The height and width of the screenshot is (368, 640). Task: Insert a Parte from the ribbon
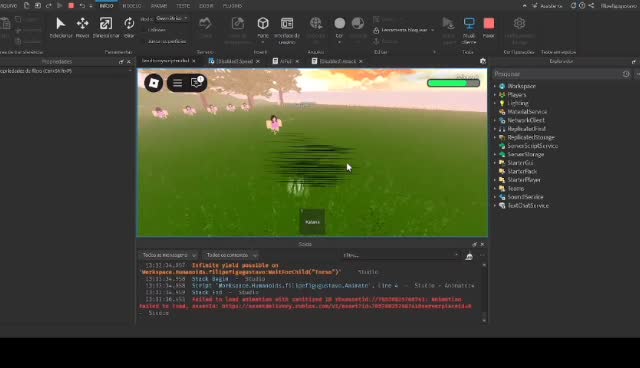pos(263,29)
